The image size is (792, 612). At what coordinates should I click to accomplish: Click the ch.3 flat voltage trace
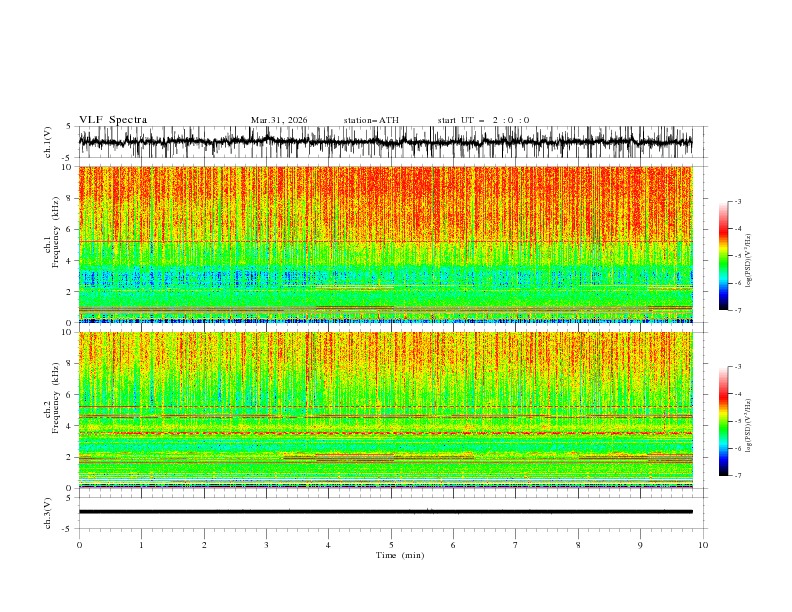coord(385,512)
